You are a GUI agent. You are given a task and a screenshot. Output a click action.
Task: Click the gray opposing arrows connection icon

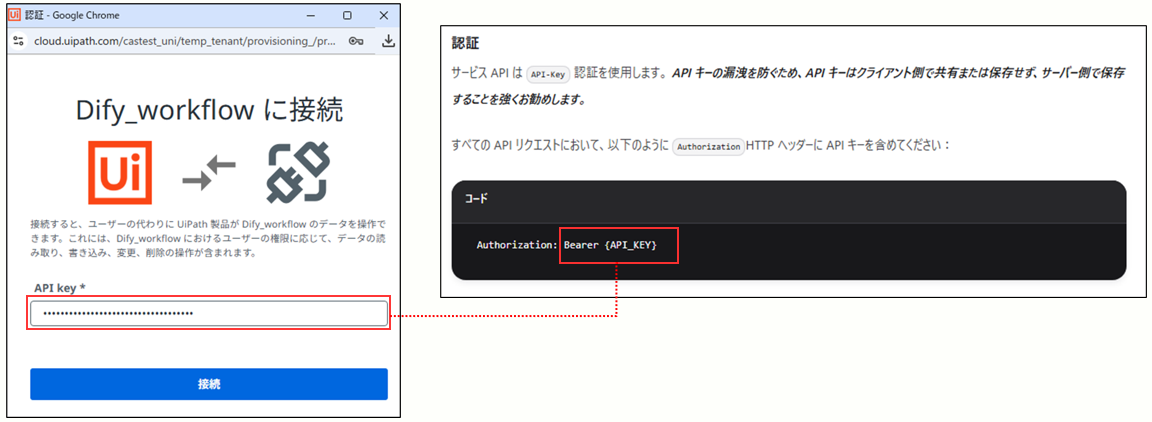tap(208, 174)
